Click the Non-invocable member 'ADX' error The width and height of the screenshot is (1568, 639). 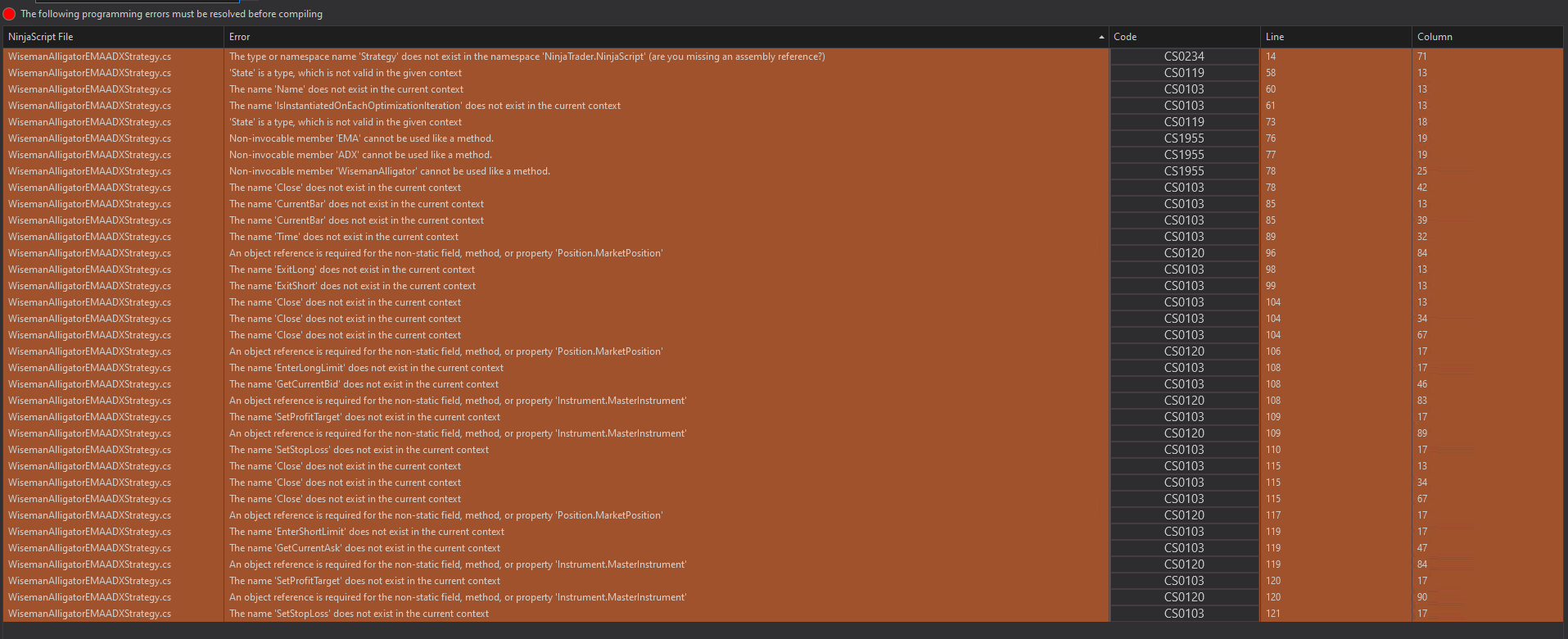coord(360,155)
